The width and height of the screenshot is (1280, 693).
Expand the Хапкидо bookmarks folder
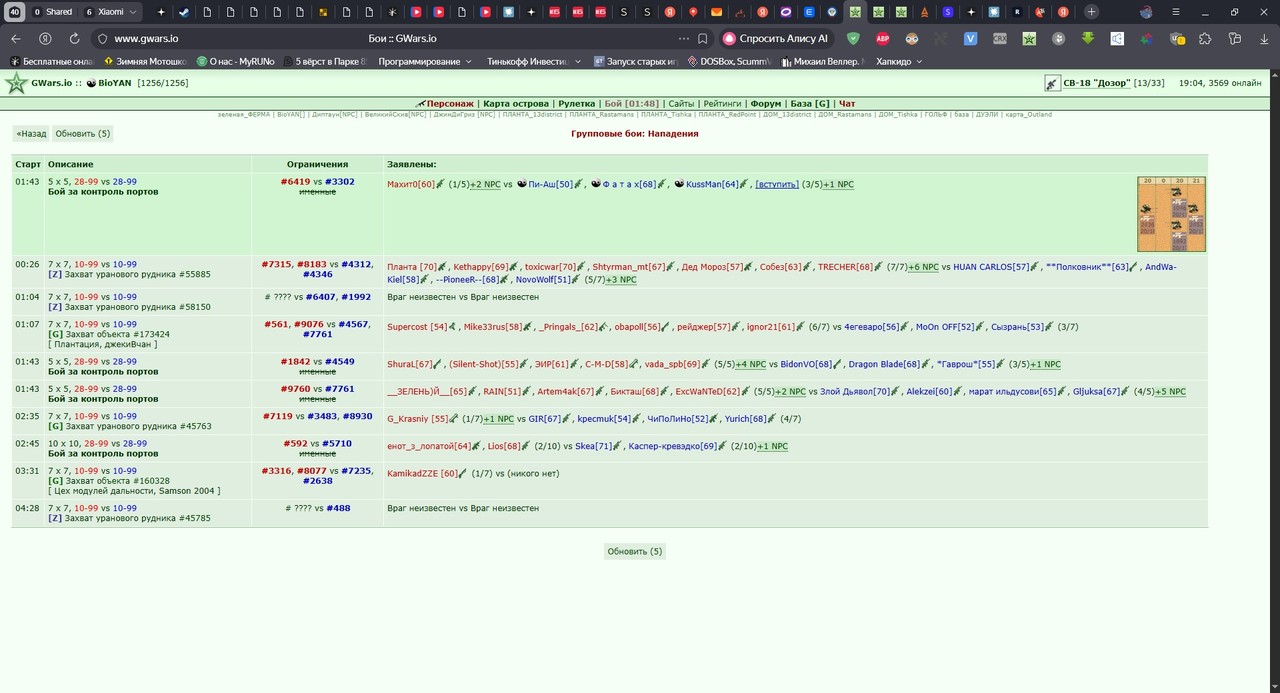[899, 61]
